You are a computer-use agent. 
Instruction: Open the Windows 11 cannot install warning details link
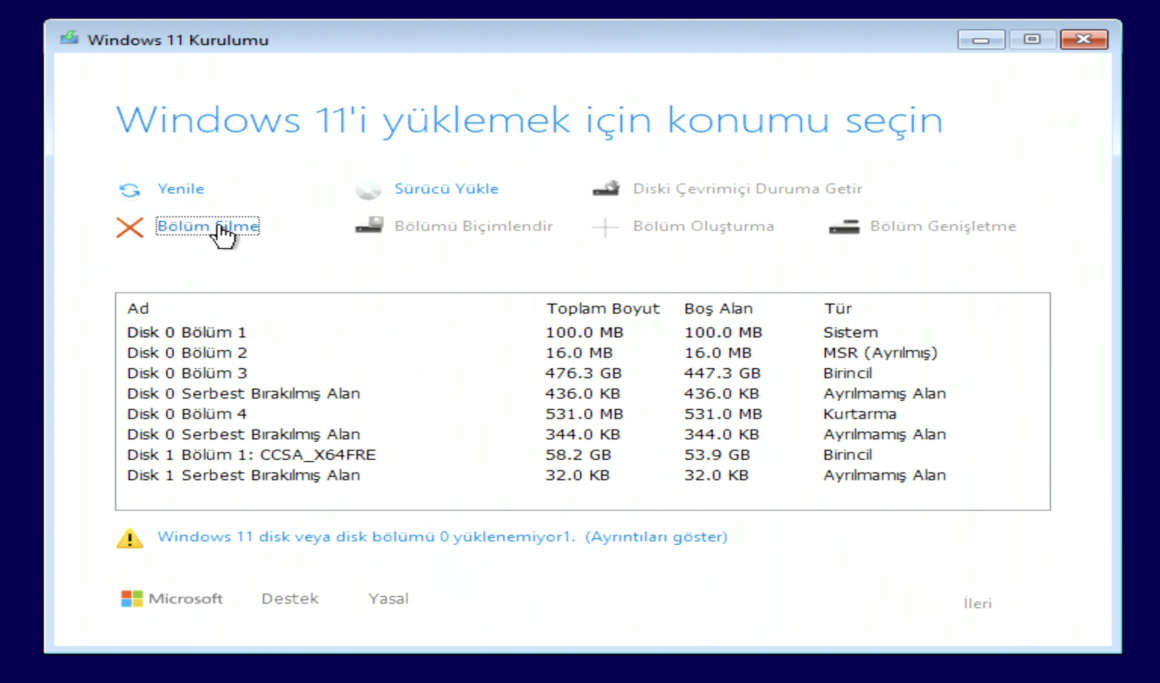coord(442,537)
